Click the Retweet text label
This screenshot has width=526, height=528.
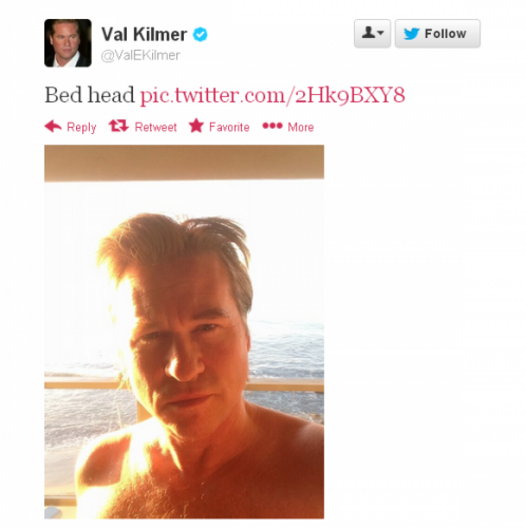156,127
